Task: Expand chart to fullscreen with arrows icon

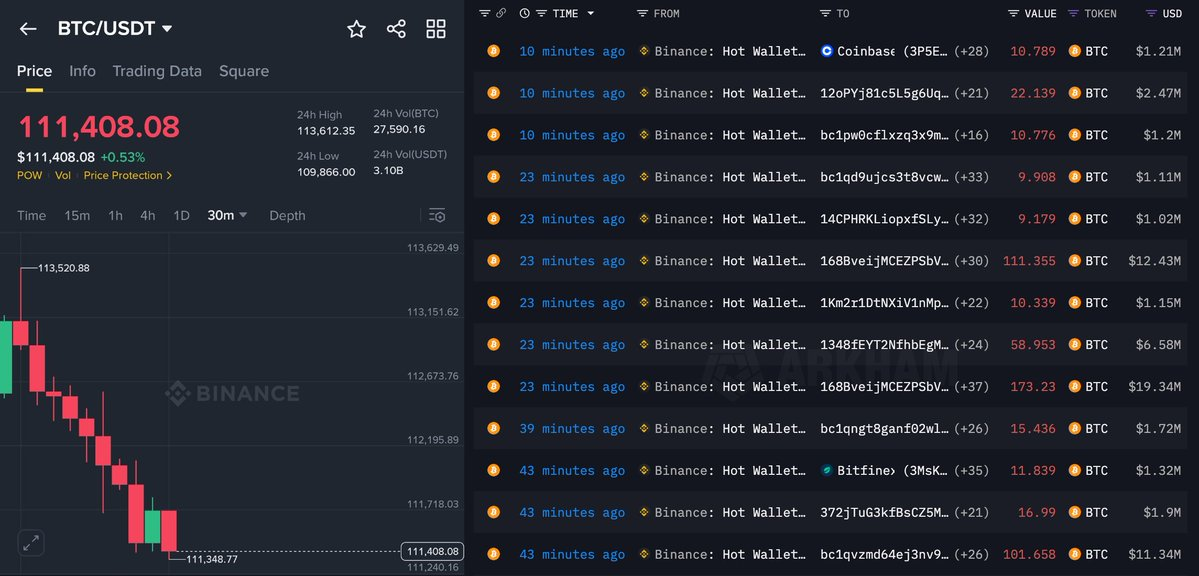Action: coord(31,544)
